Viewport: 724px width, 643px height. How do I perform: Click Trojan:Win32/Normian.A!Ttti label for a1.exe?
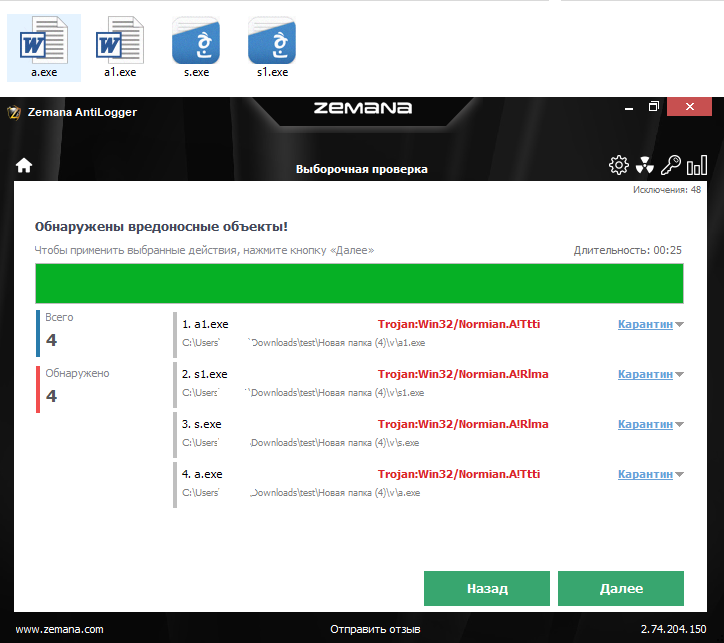tap(459, 325)
